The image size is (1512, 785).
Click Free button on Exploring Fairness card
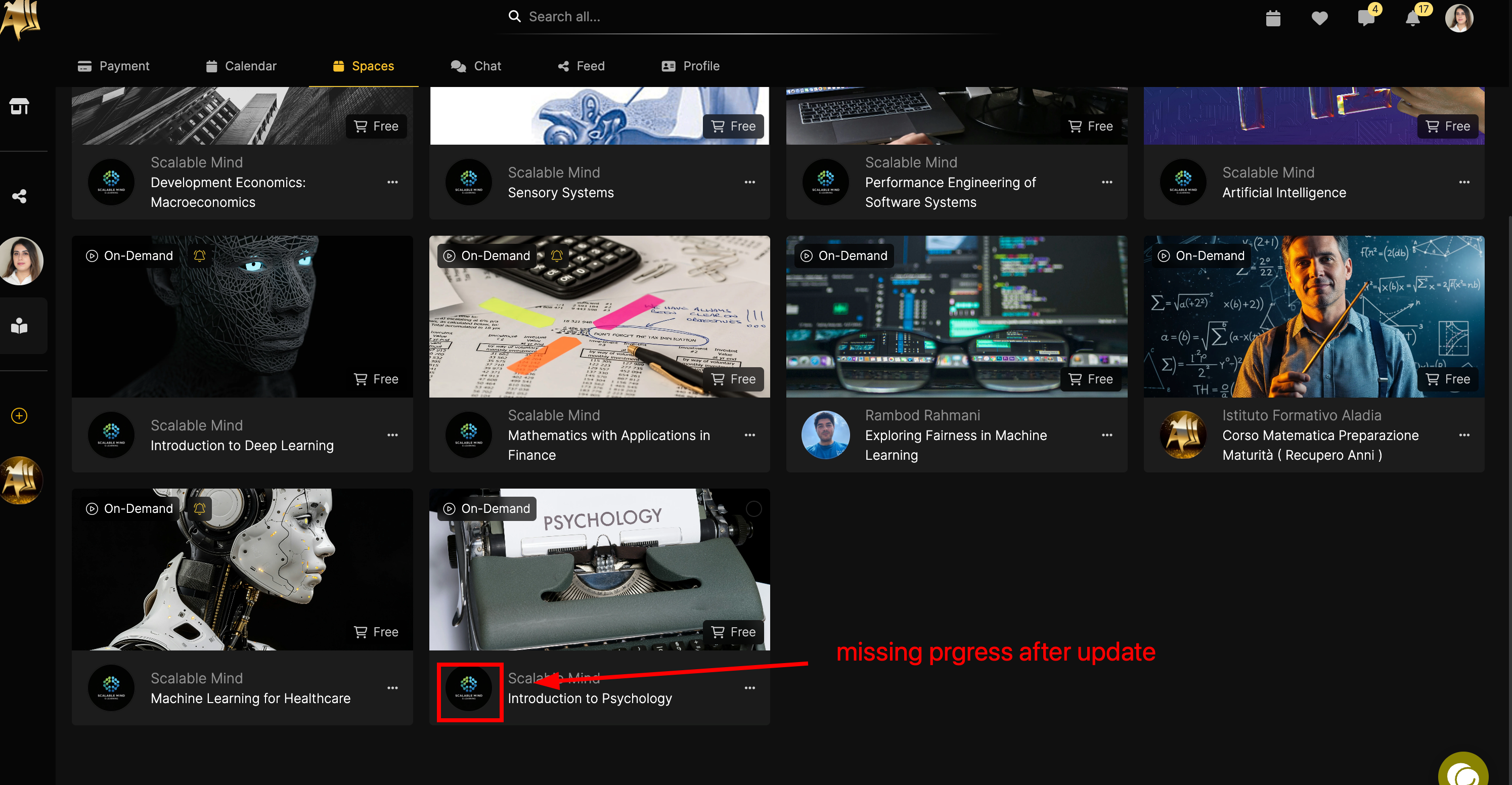[1091, 379]
